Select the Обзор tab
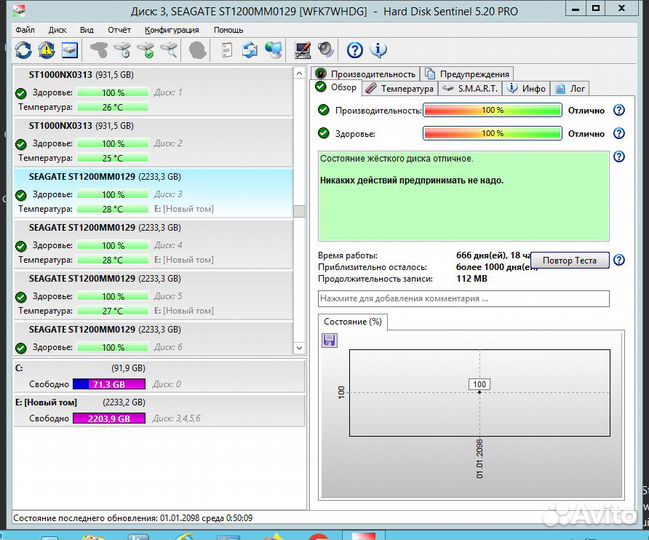 [336, 87]
